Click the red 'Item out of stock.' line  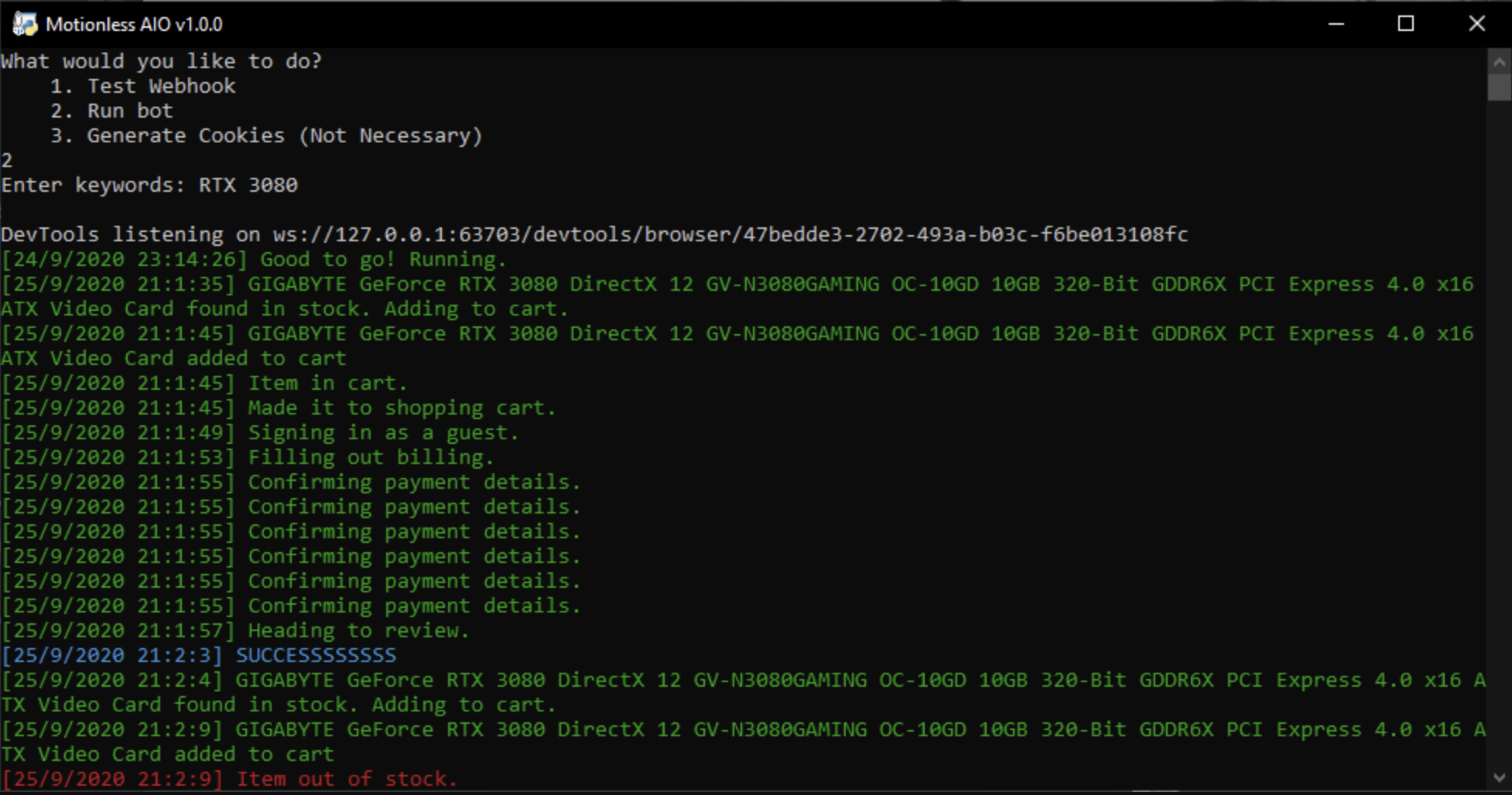pyautogui.click(x=230, y=779)
